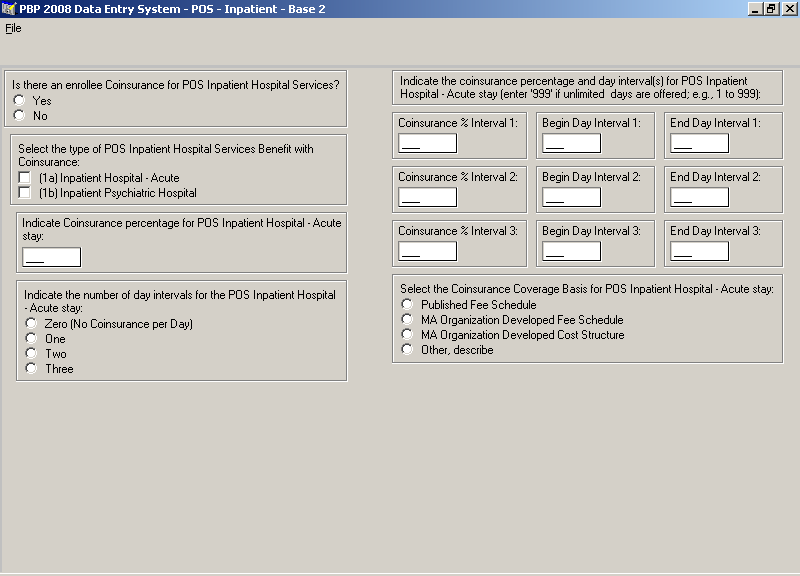Select One day interval option

(31, 338)
